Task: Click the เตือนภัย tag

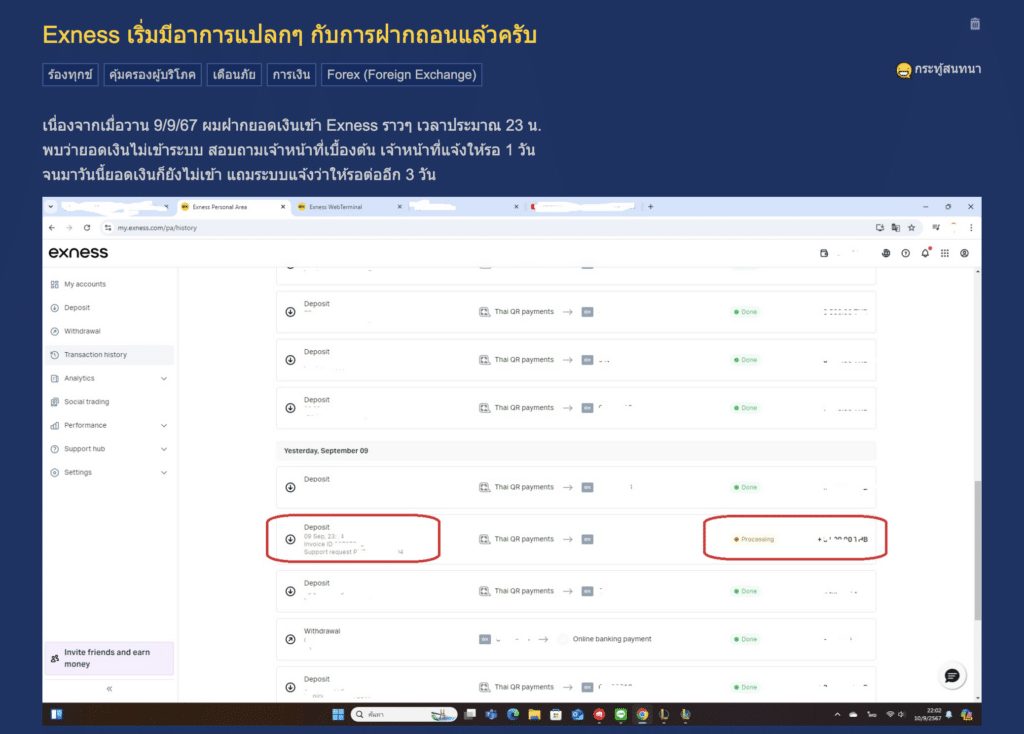Action: coord(234,74)
